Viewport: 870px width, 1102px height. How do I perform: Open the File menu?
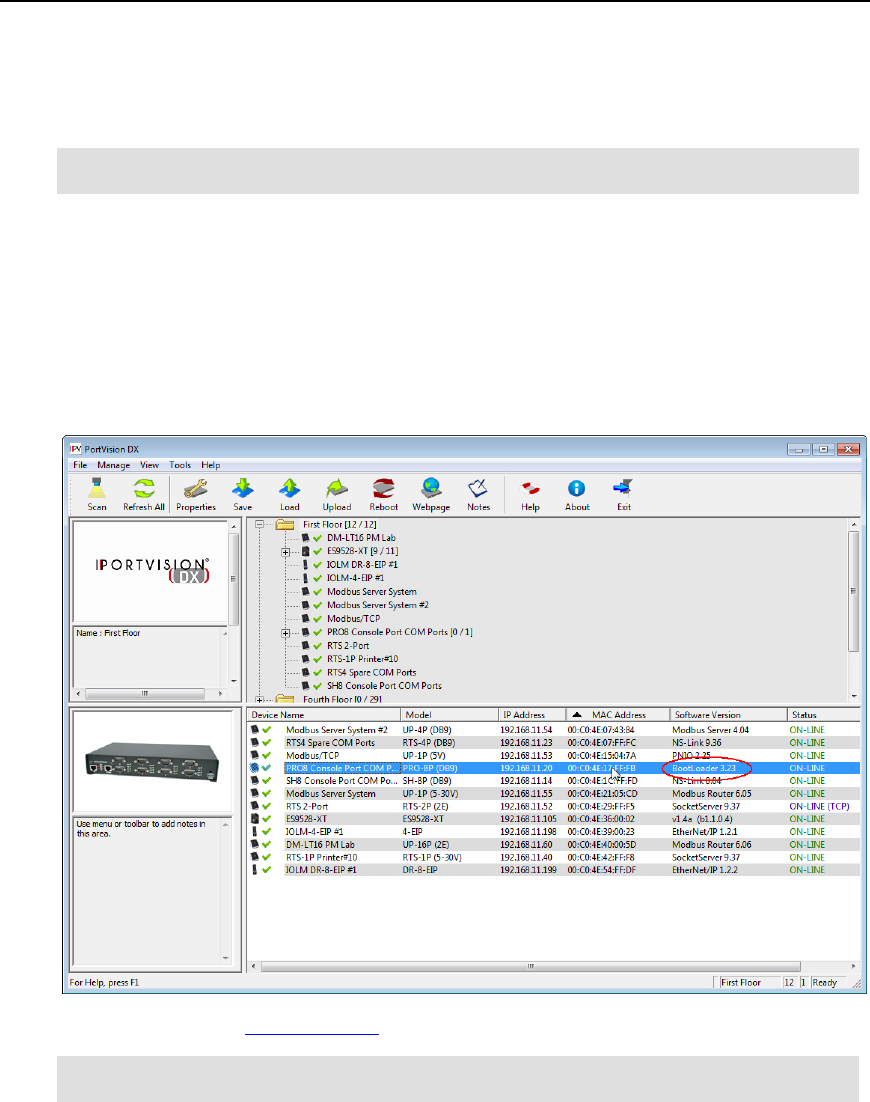point(80,465)
